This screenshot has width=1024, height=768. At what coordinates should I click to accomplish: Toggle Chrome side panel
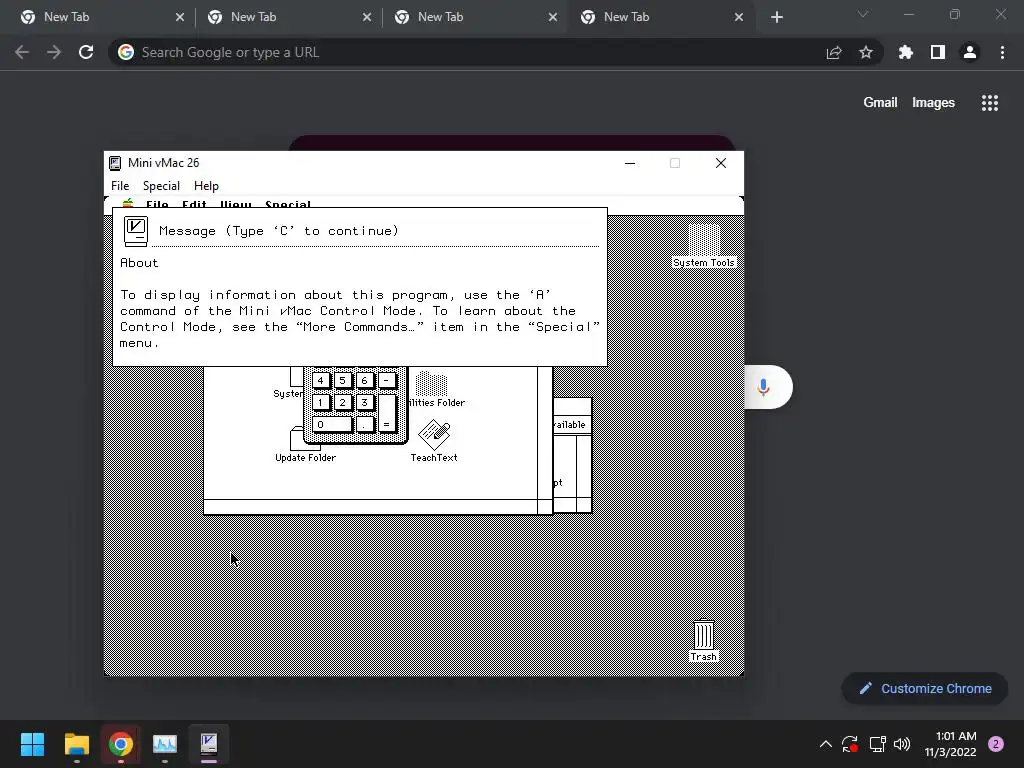click(937, 52)
